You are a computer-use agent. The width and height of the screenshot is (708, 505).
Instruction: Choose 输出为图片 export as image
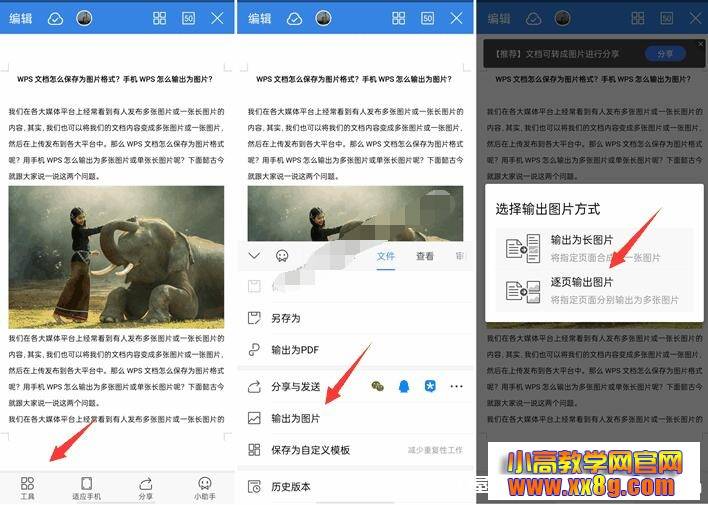(355, 418)
